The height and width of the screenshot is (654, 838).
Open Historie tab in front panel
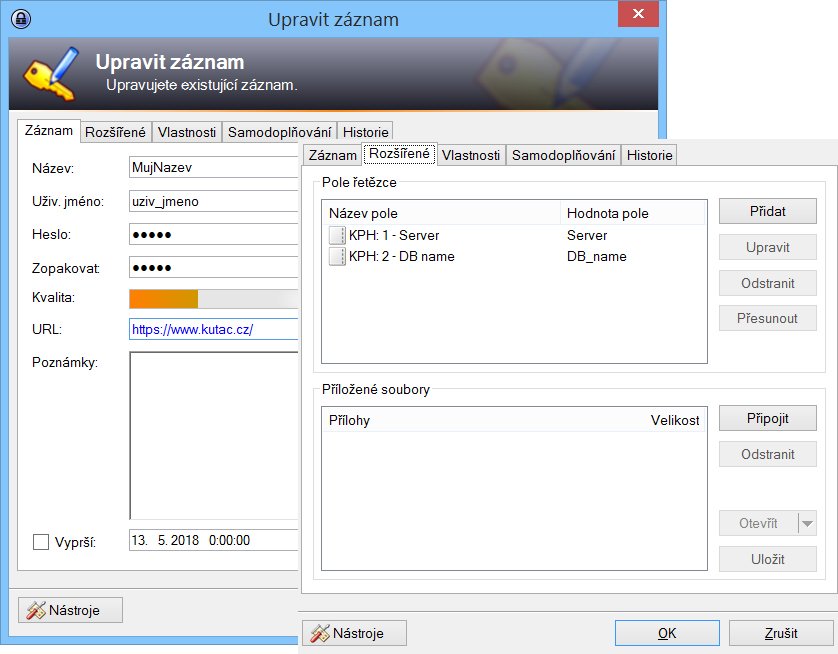pos(649,155)
